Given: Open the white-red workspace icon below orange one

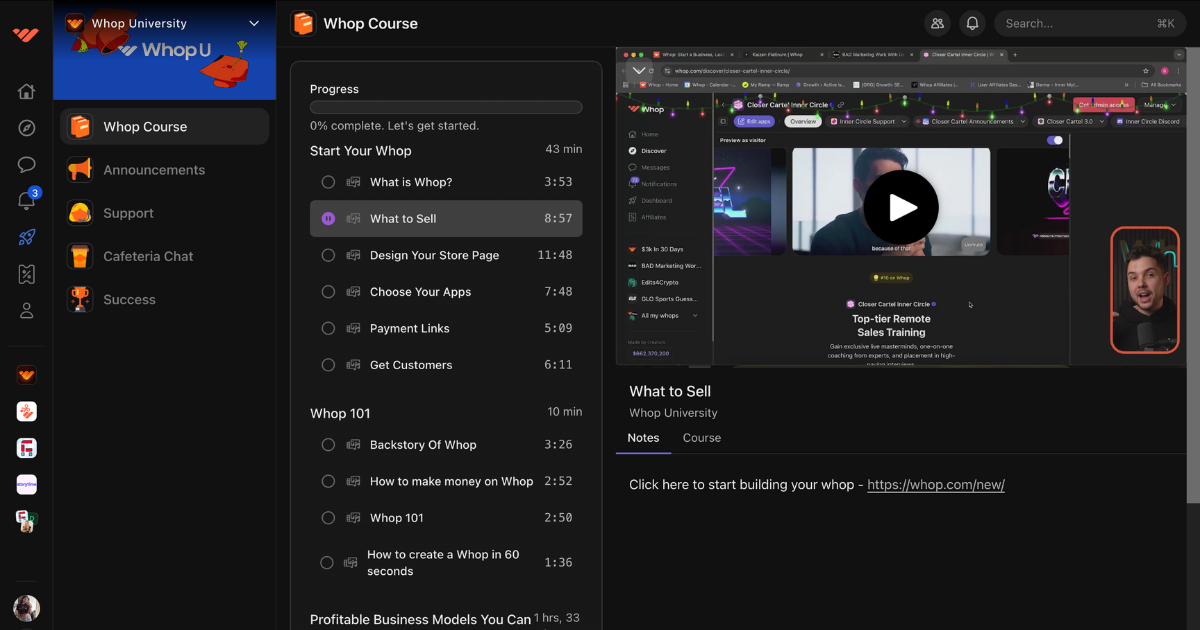Looking at the screenshot, I should pyautogui.click(x=26, y=411).
